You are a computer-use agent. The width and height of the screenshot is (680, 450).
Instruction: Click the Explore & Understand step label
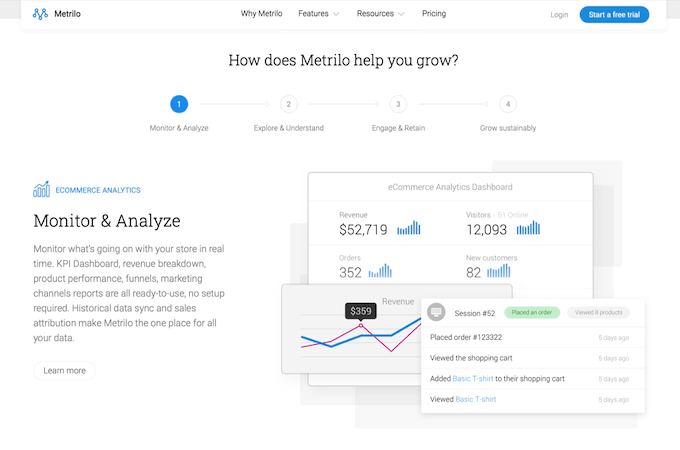(x=289, y=128)
